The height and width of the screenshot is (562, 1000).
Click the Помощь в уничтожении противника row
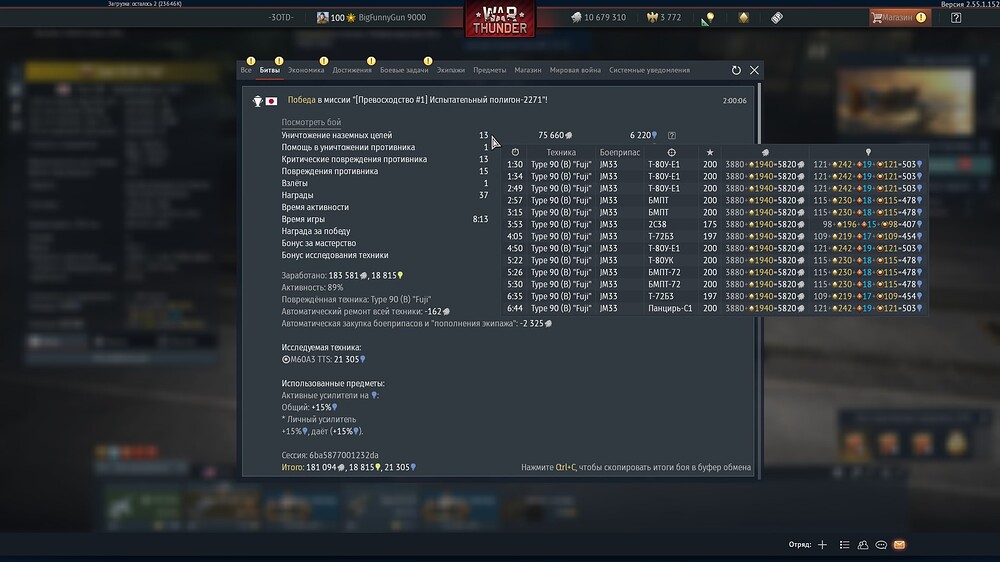pyautogui.click(x=385, y=147)
